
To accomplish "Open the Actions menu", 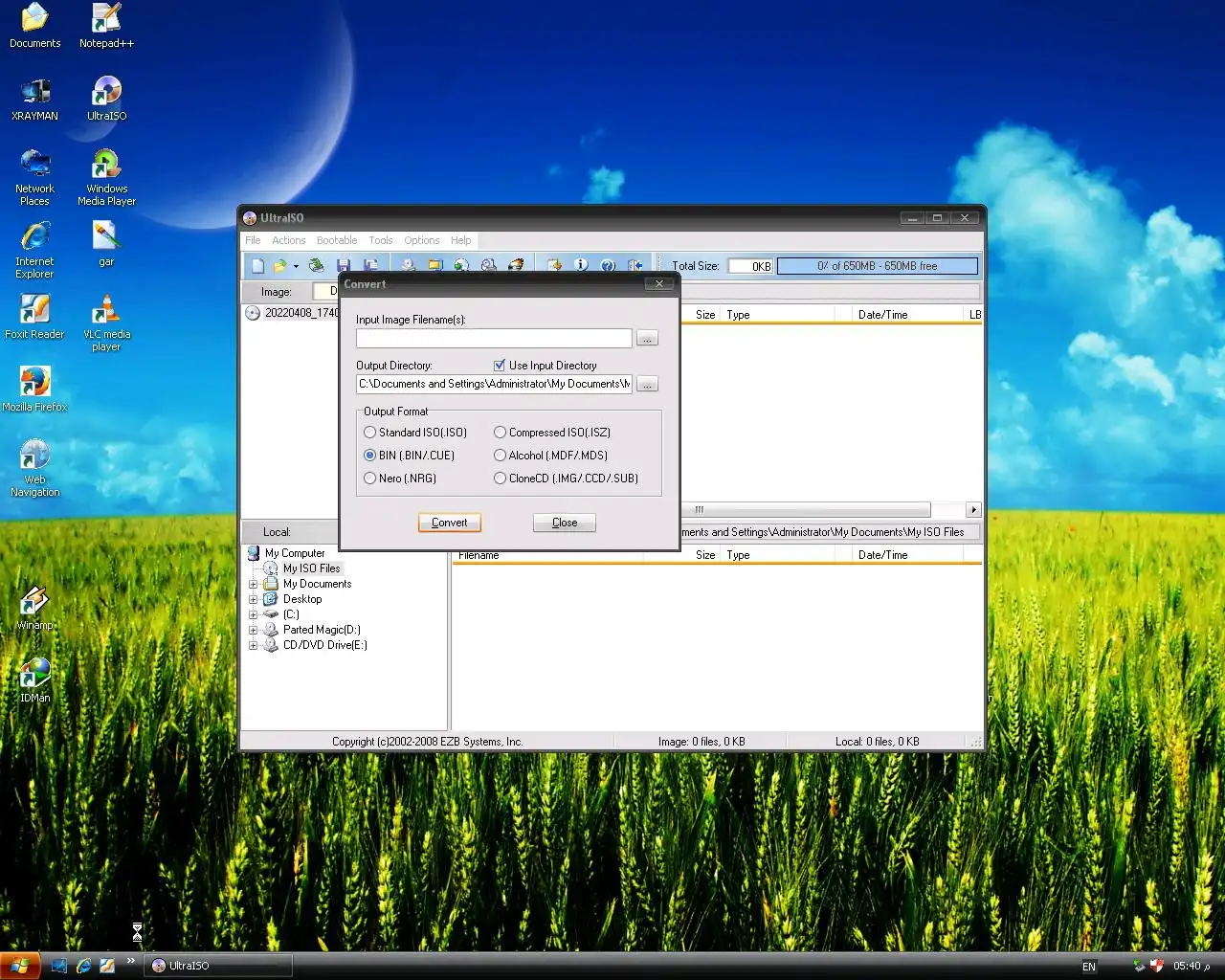I will (x=288, y=240).
